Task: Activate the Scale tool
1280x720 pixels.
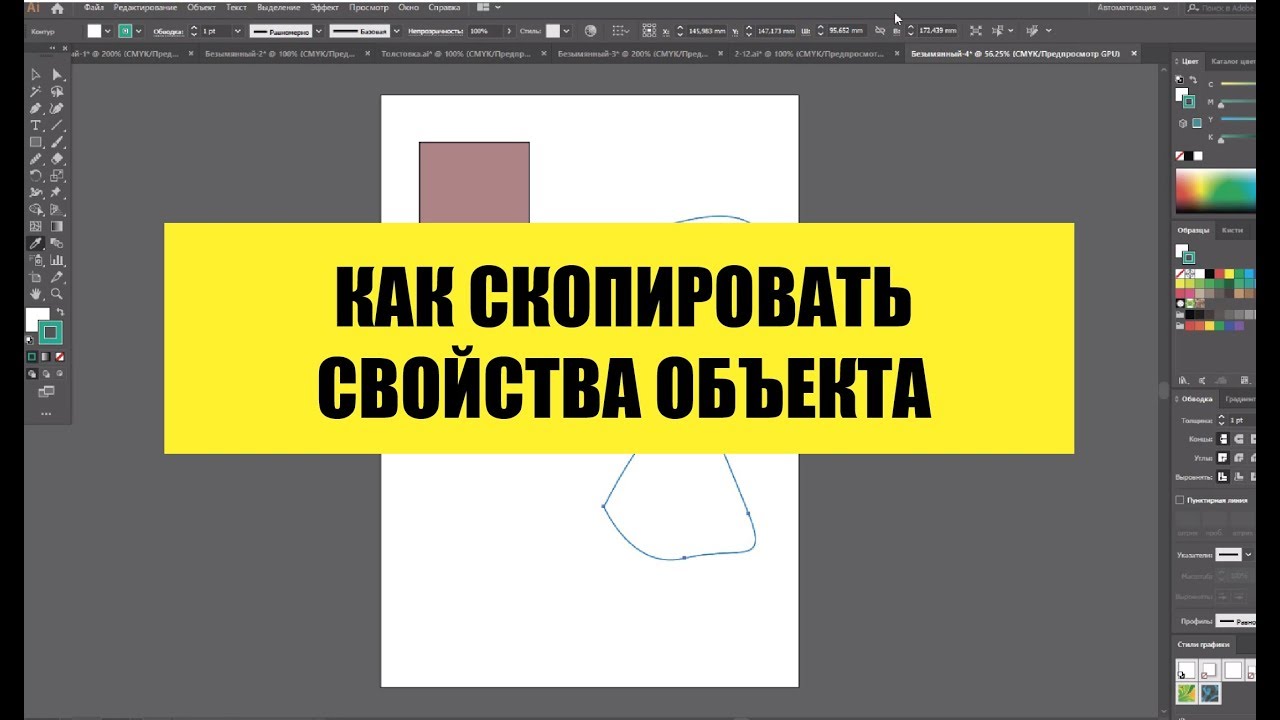Action: pos(57,176)
